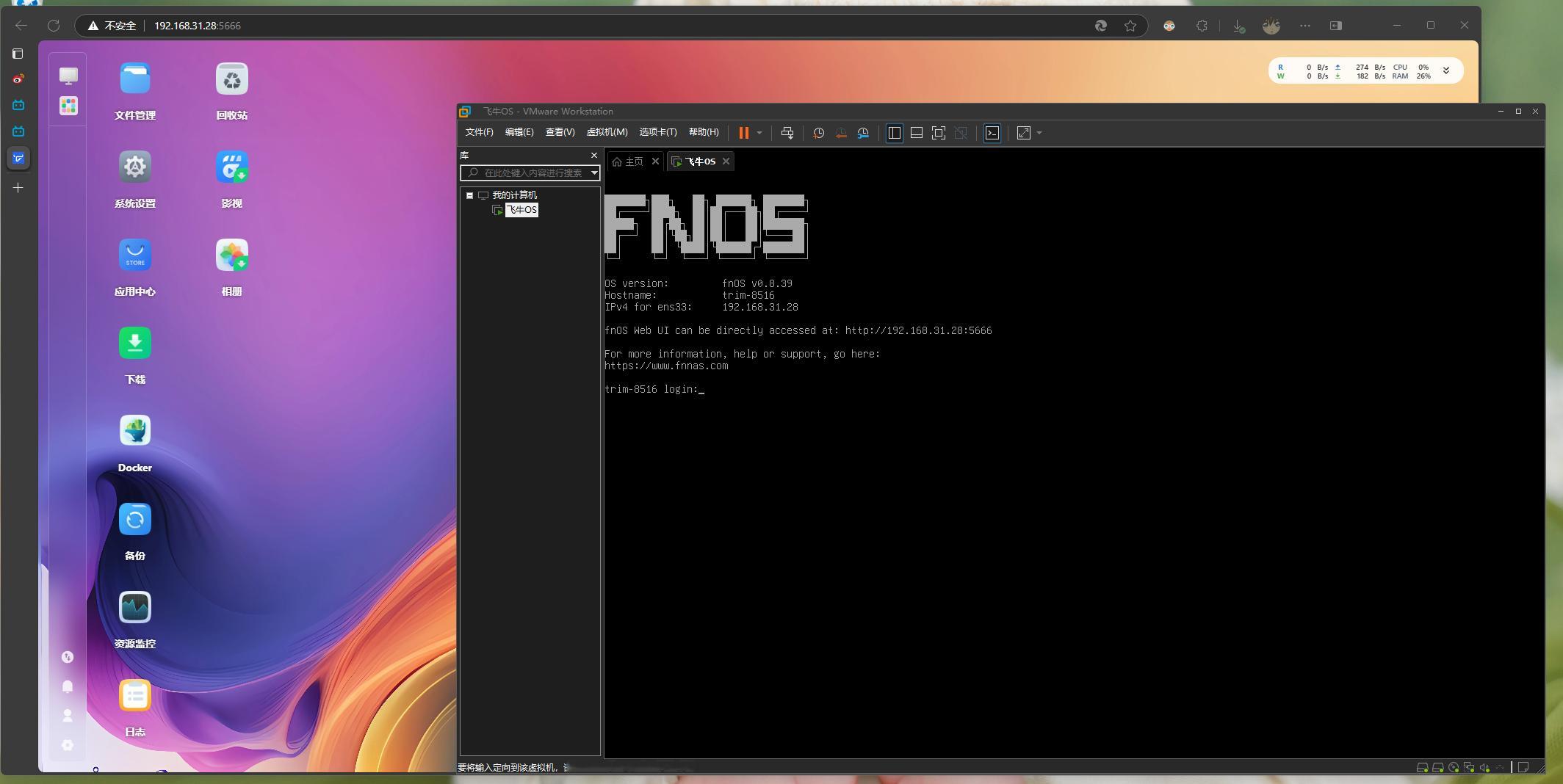1563x784 pixels.
Task: Close the 主页 tab
Action: [x=656, y=161]
